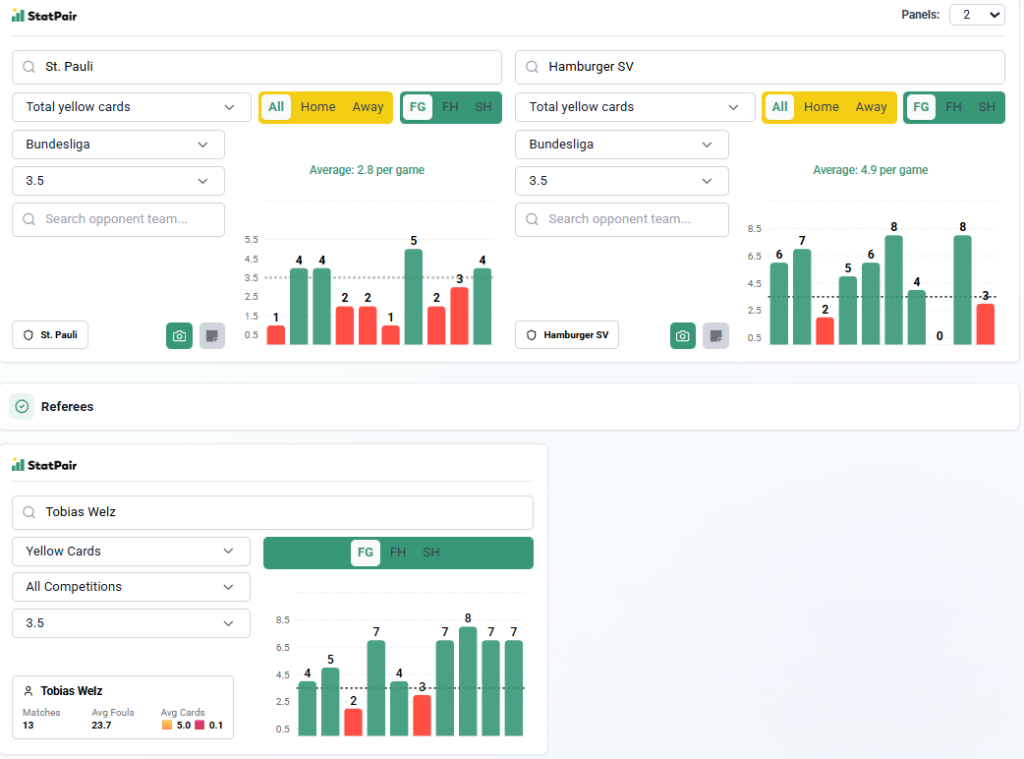Select FH tab in St. Pauli panel
This screenshot has width=1024, height=759.
450,107
